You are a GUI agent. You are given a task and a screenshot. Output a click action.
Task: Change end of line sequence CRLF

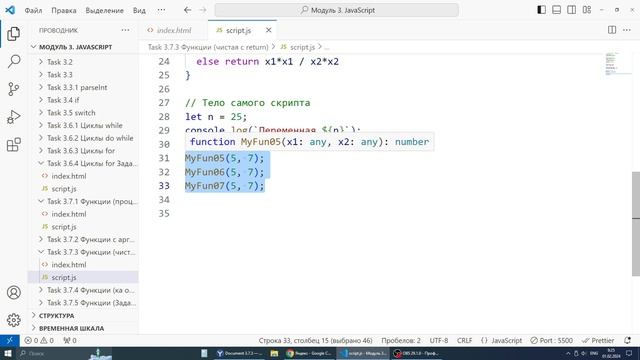(464, 340)
